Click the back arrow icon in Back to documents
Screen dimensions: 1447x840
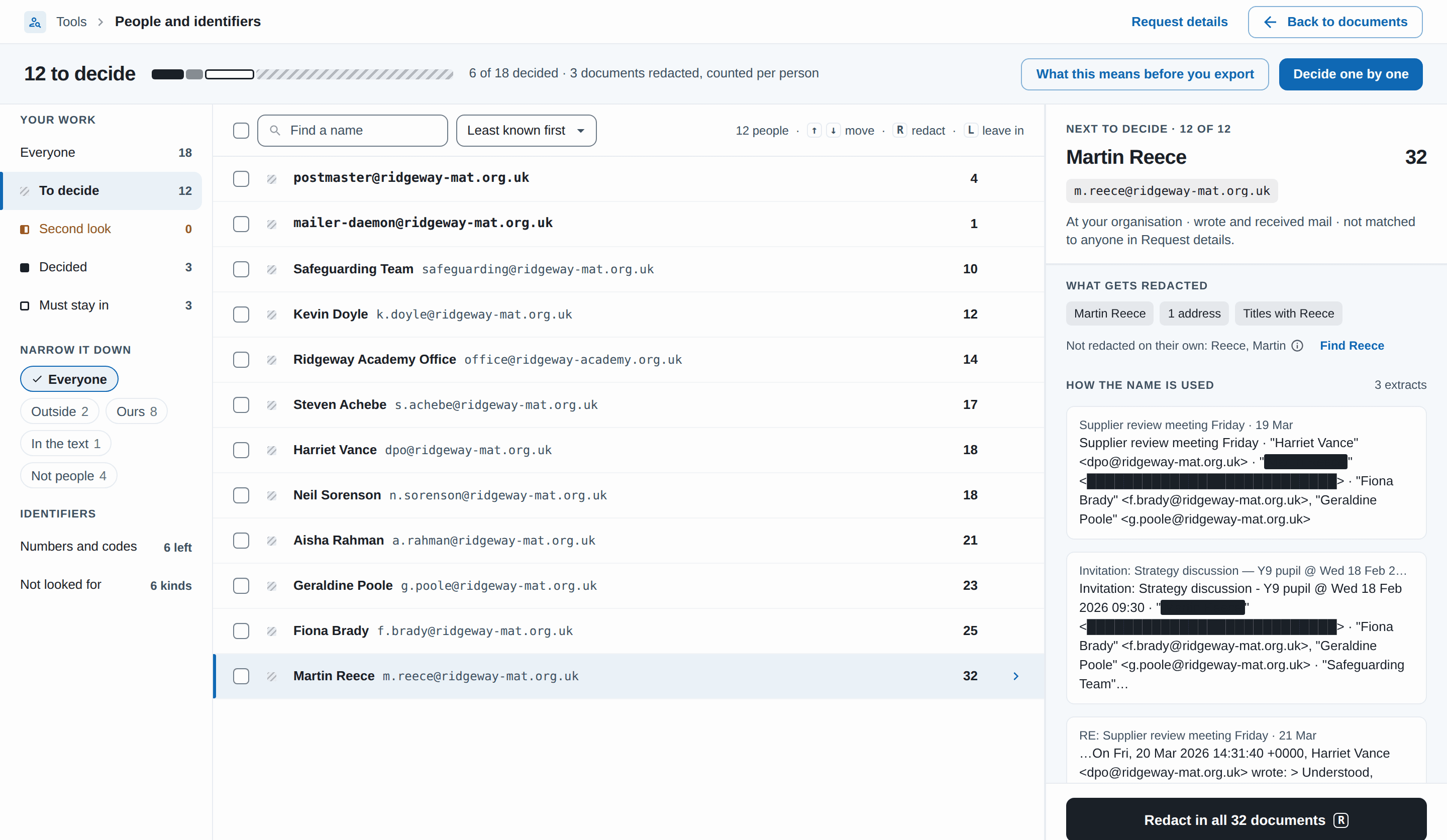[x=1270, y=22]
